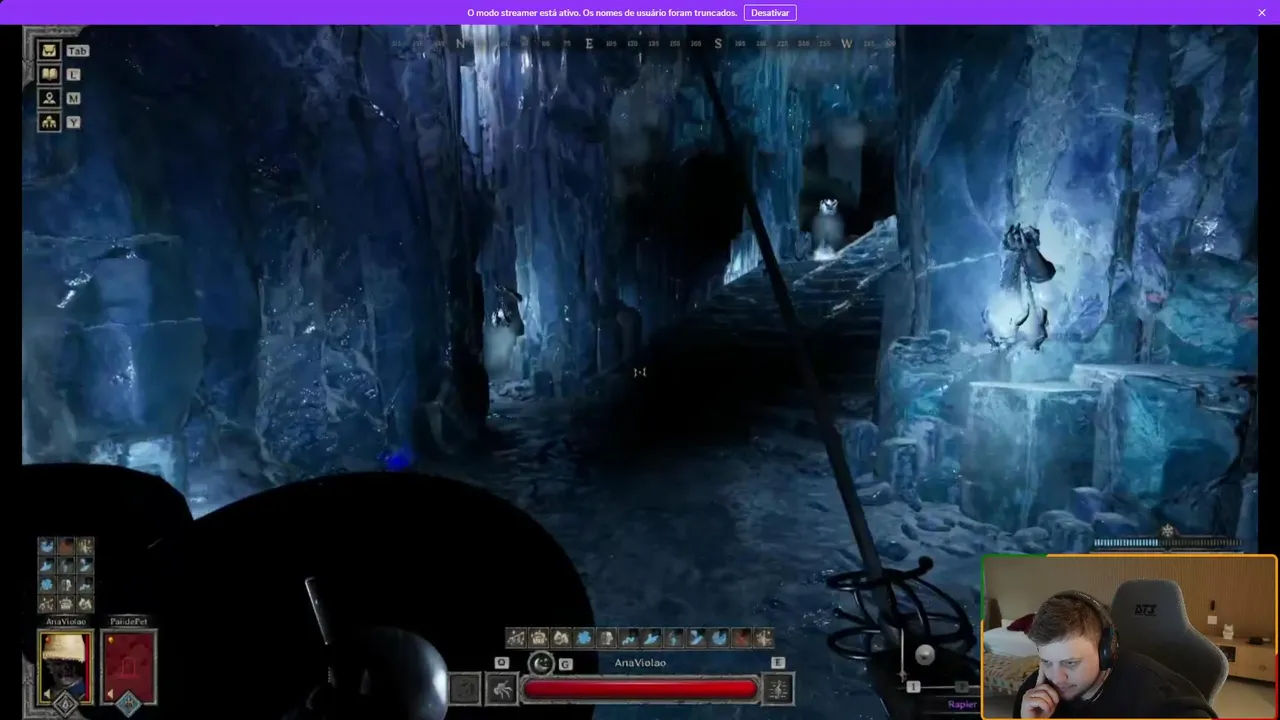Click the diamond badge under AnaViolao's card
Viewport: 1280px width, 720px height.
[66, 704]
